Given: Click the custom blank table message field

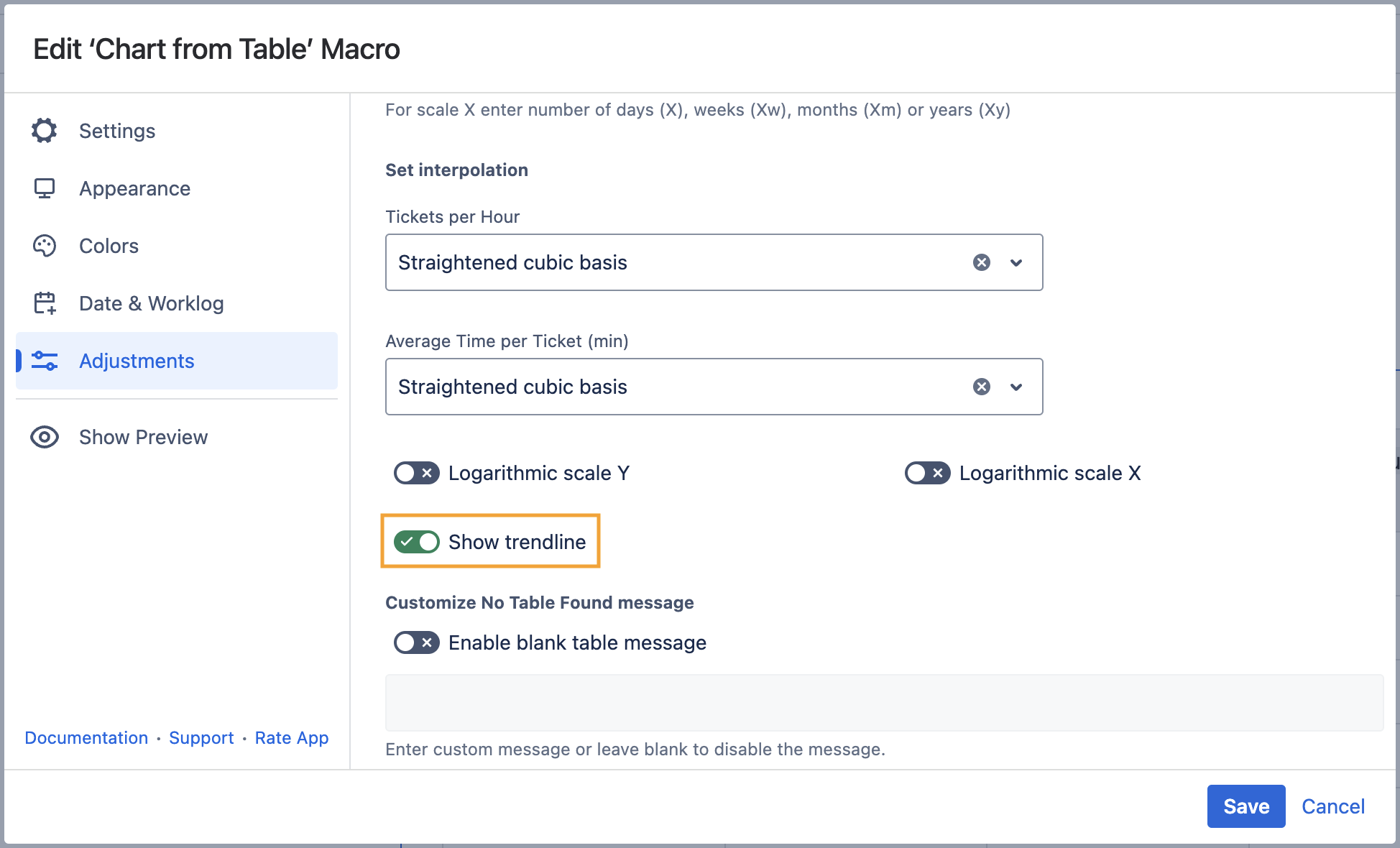Looking at the screenshot, I should pos(884,703).
